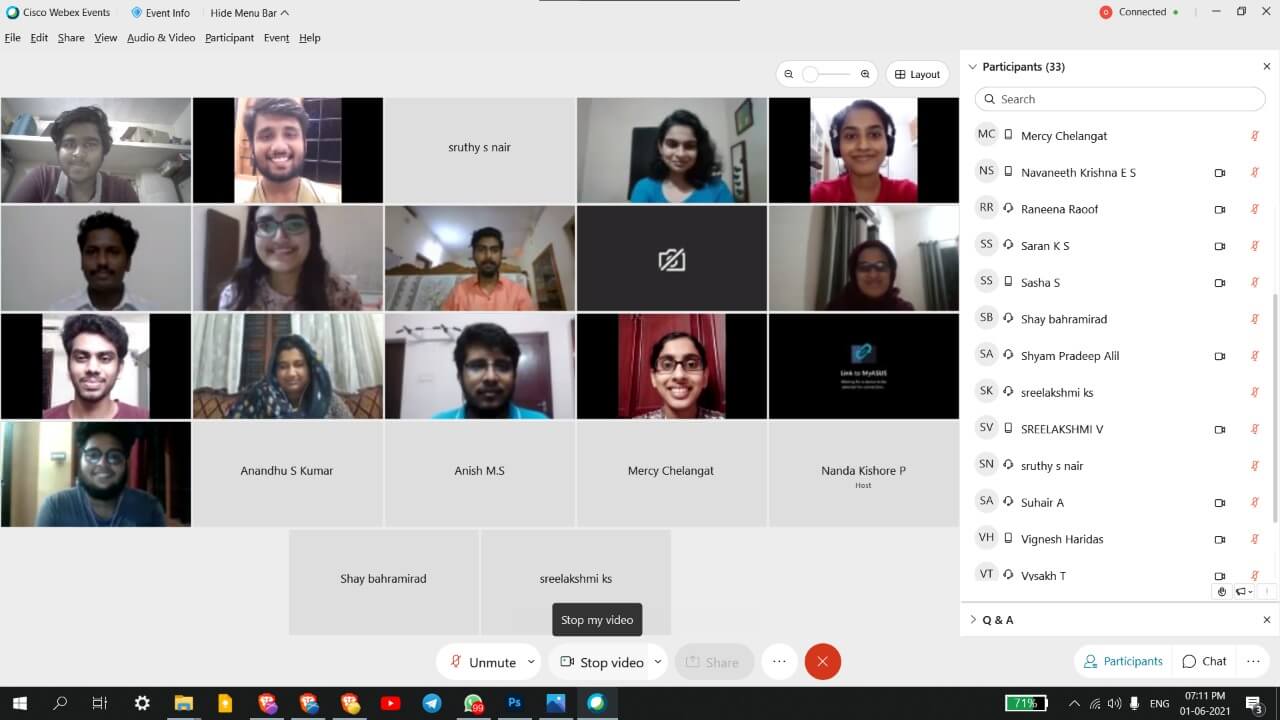
Task: Open dropdown arrow next to Stop video
Action: (x=658, y=662)
